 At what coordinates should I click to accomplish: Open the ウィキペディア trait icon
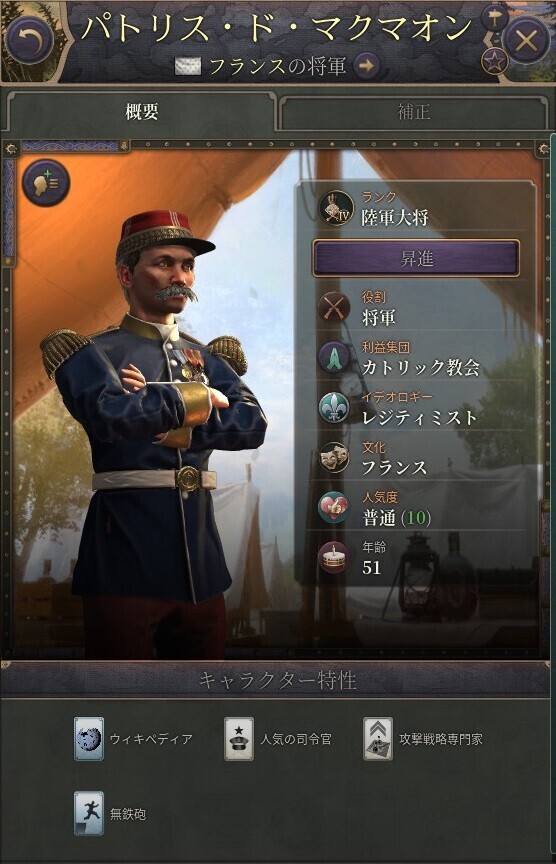click(x=89, y=739)
